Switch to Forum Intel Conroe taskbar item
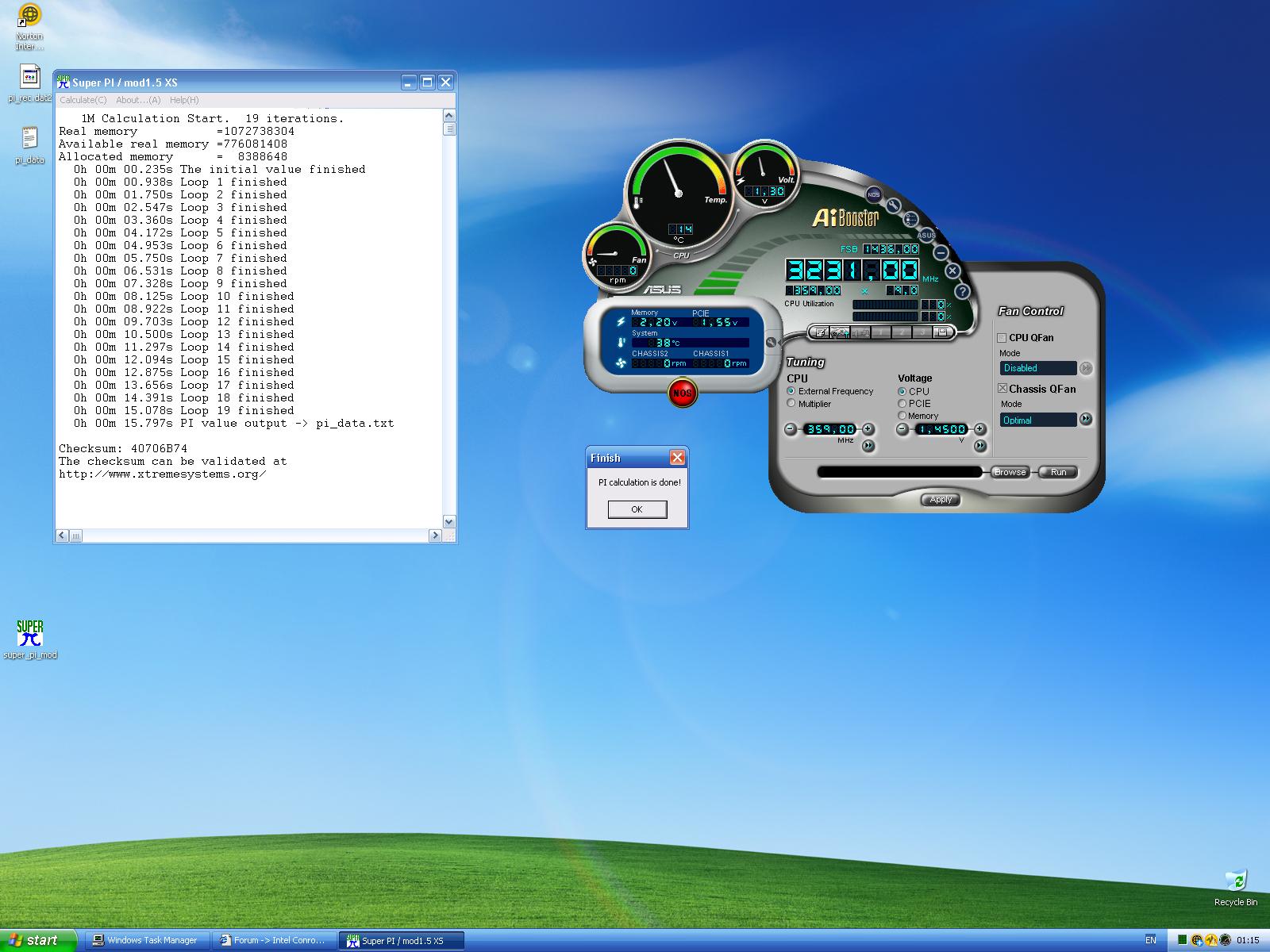Viewport: 1270px width, 952px height. pos(275,940)
